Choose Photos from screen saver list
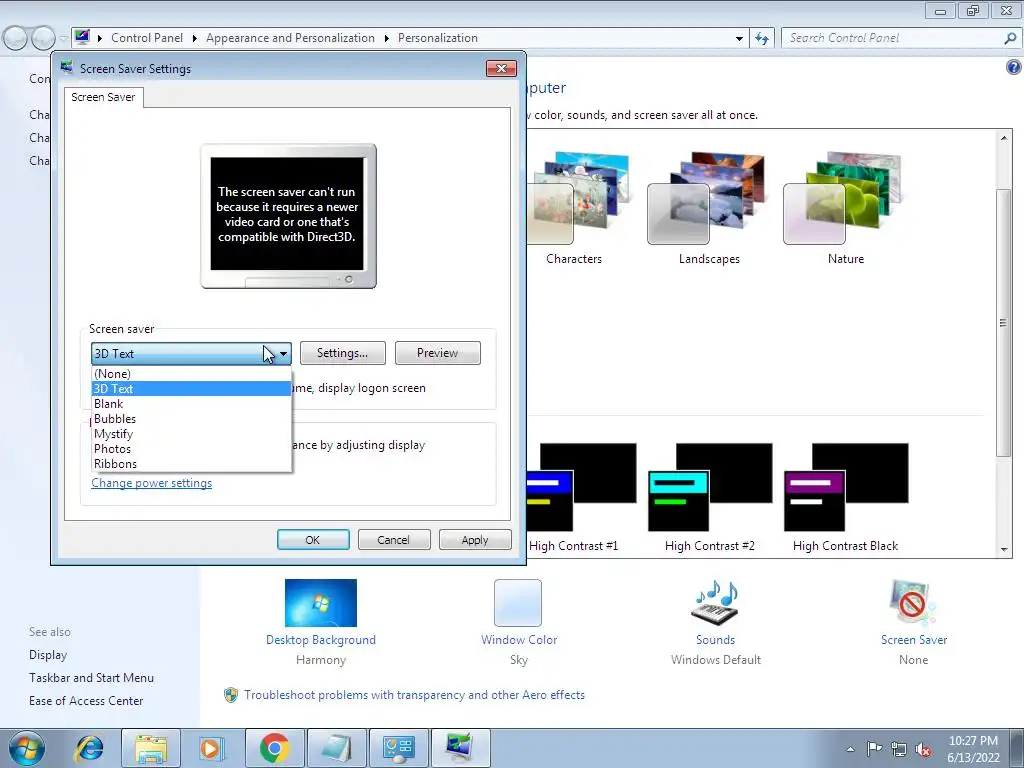The width and height of the screenshot is (1024, 768). 191,449
